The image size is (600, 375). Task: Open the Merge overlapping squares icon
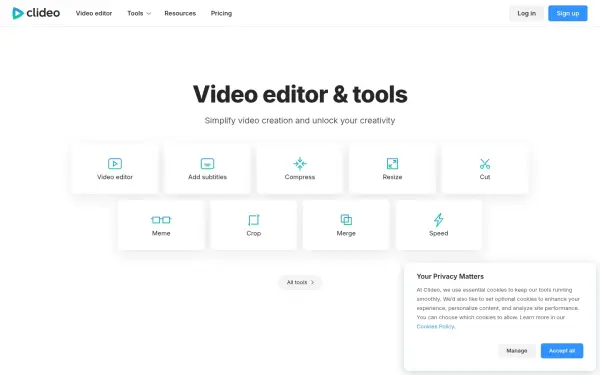pyautogui.click(x=346, y=220)
